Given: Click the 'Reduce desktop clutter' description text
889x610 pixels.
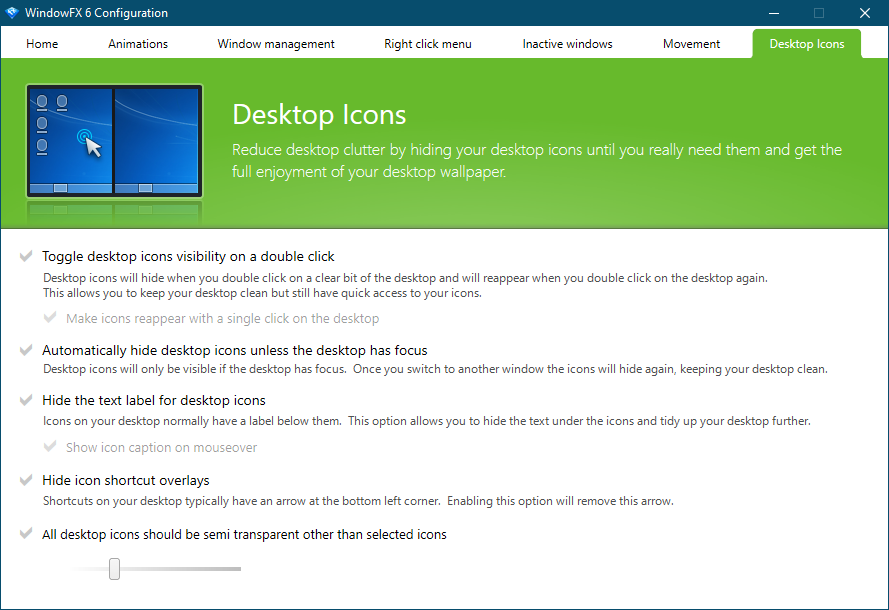Looking at the screenshot, I should 537,160.
